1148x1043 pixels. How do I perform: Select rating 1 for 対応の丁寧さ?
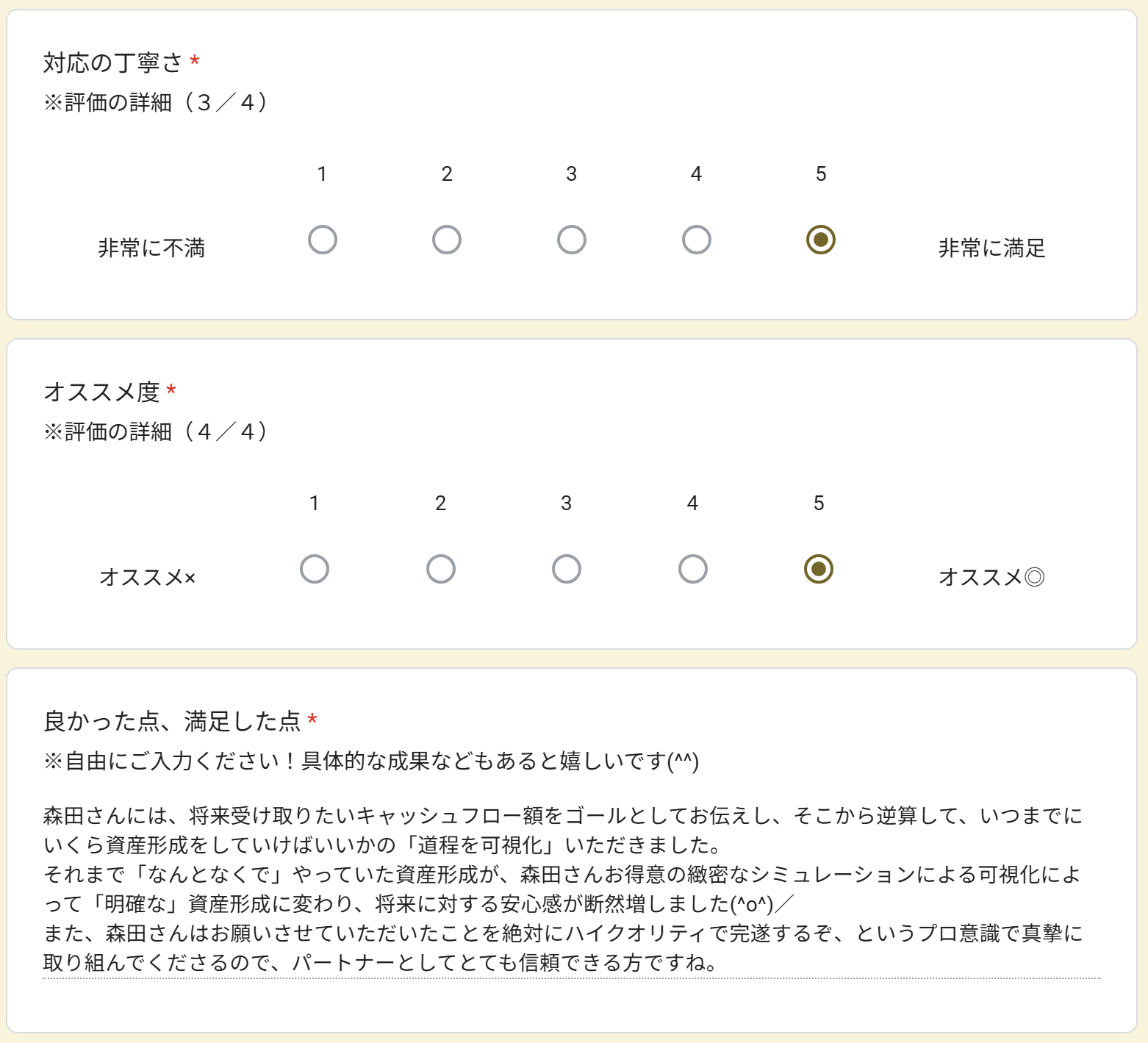coord(323,240)
